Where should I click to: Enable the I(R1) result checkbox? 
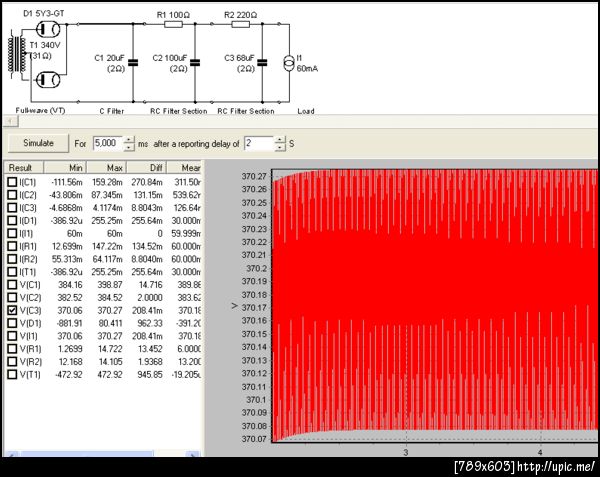click(12, 246)
